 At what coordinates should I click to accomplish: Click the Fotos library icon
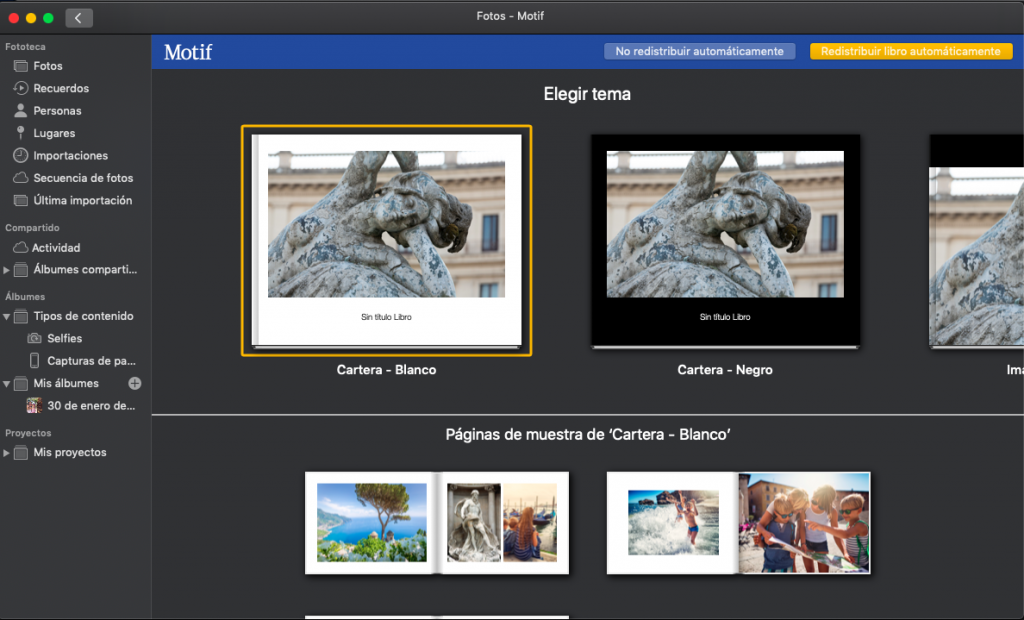[x=21, y=66]
